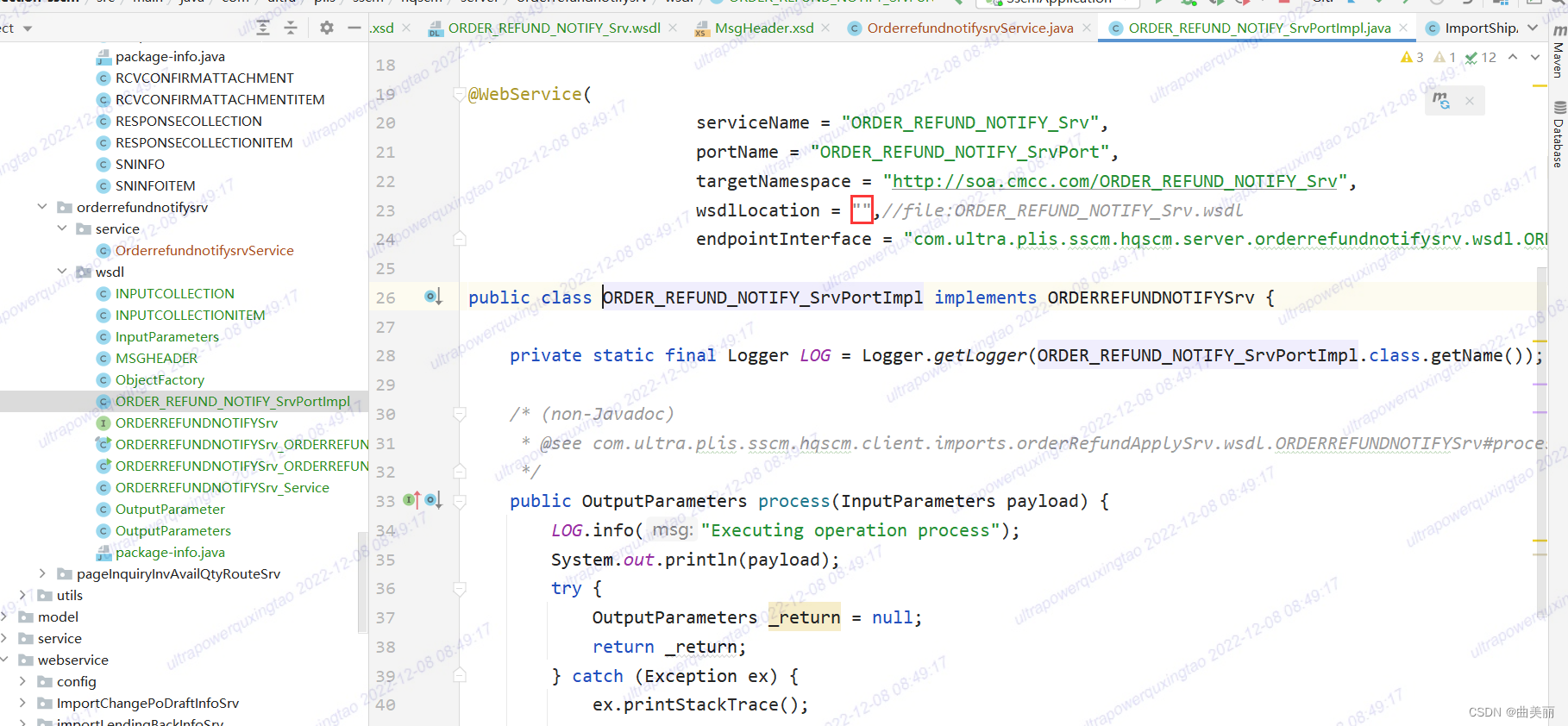Viewport: 1568px width, 726px height.
Task: Click the 3 warnings indicator
Action: click(x=1412, y=57)
